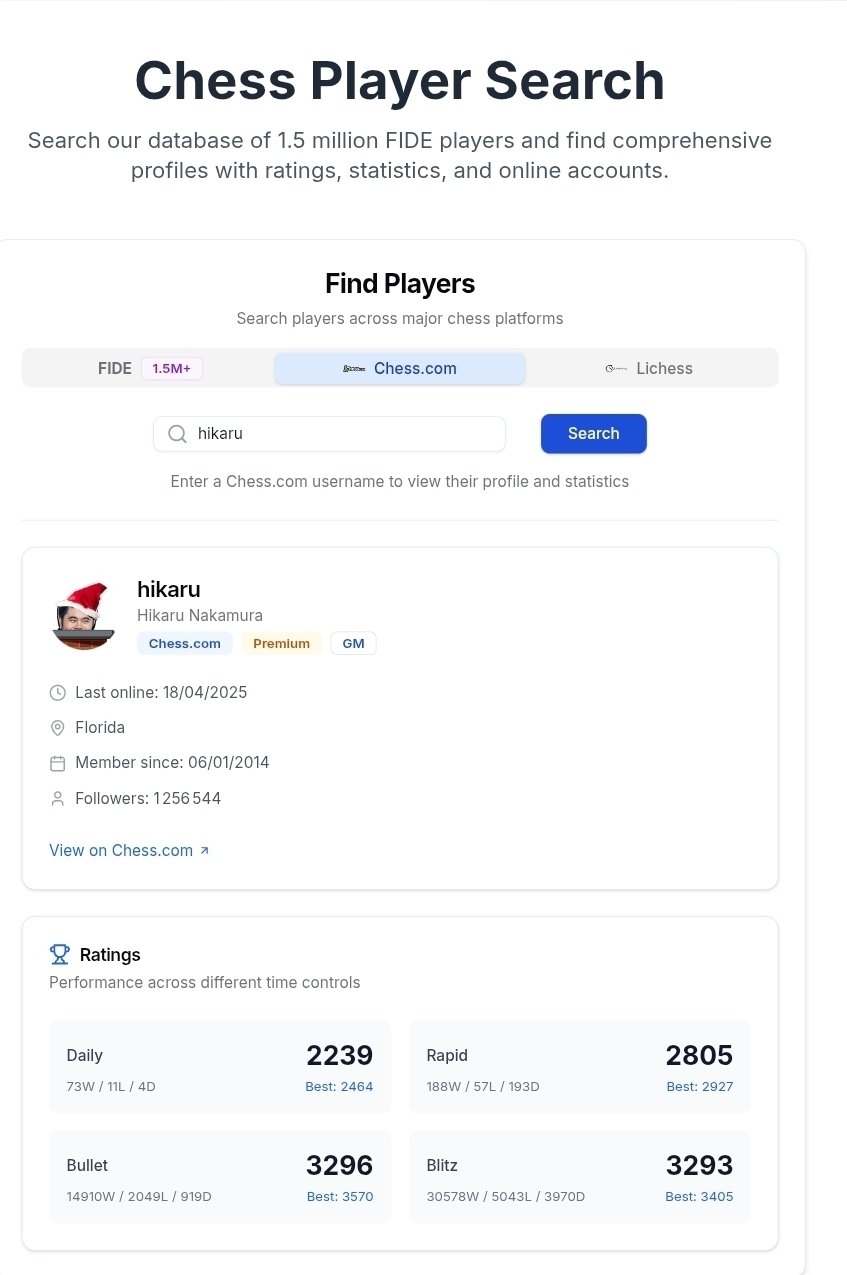The height and width of the screenshot is (1275, 847).
Task: Click the clock icon beside Last online
Action: [x=58, y=693]
